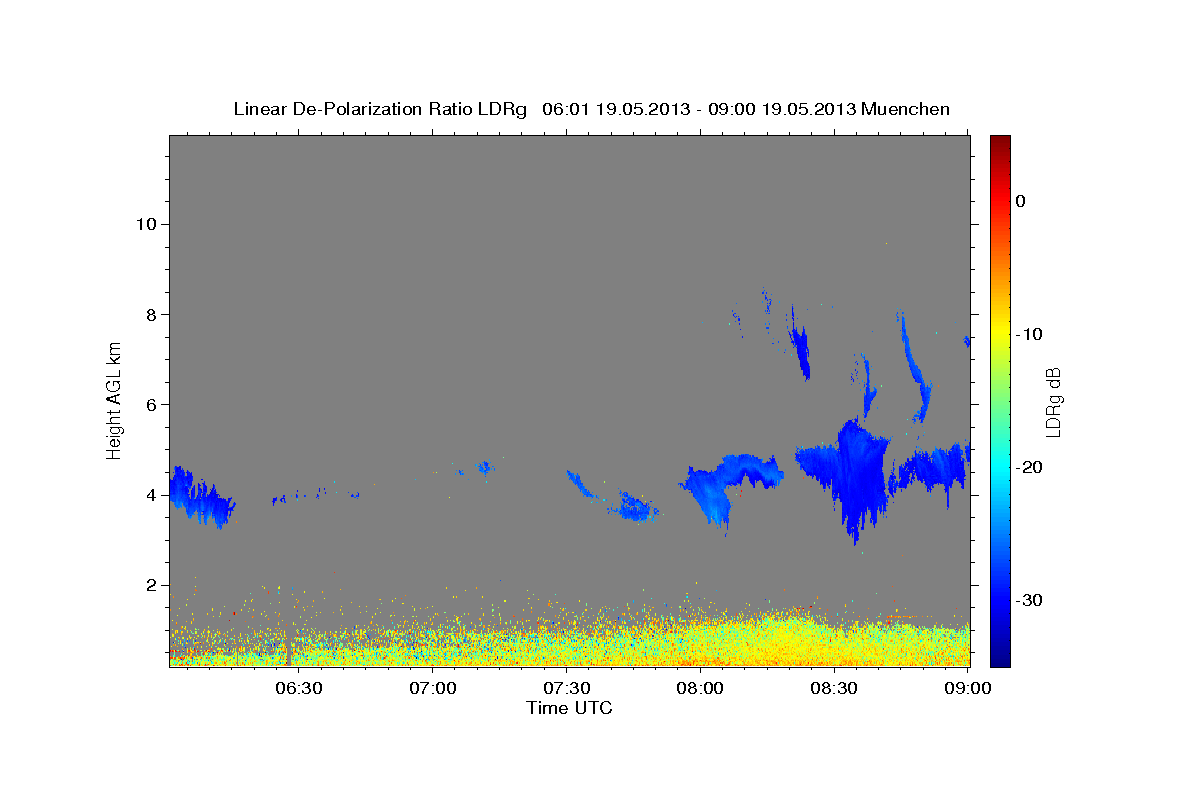Click the dark blue bottom of colorbar
The width and height of the screenshot is (1200, 800).
point(1000,655)
